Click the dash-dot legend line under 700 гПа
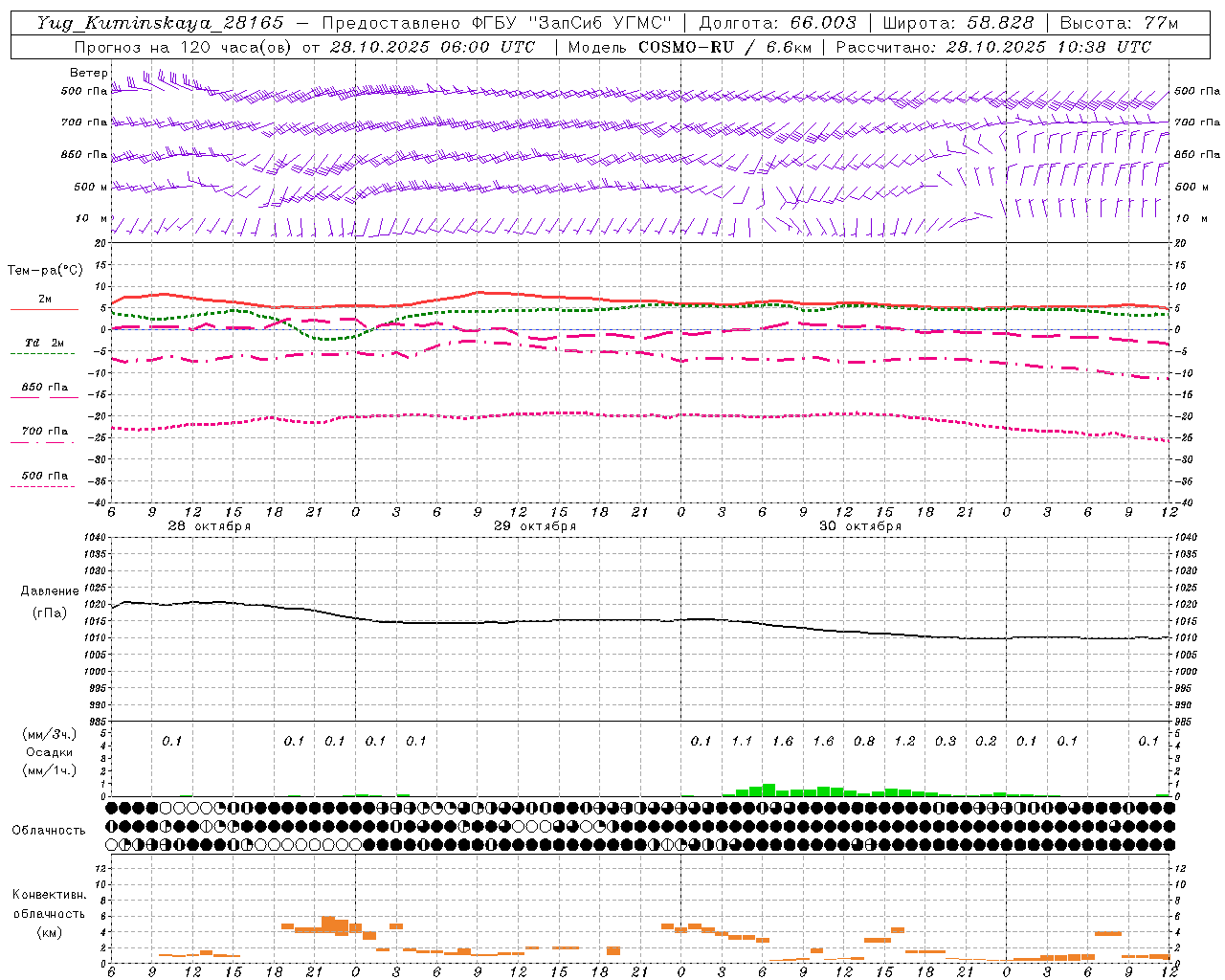 point(42,442)
